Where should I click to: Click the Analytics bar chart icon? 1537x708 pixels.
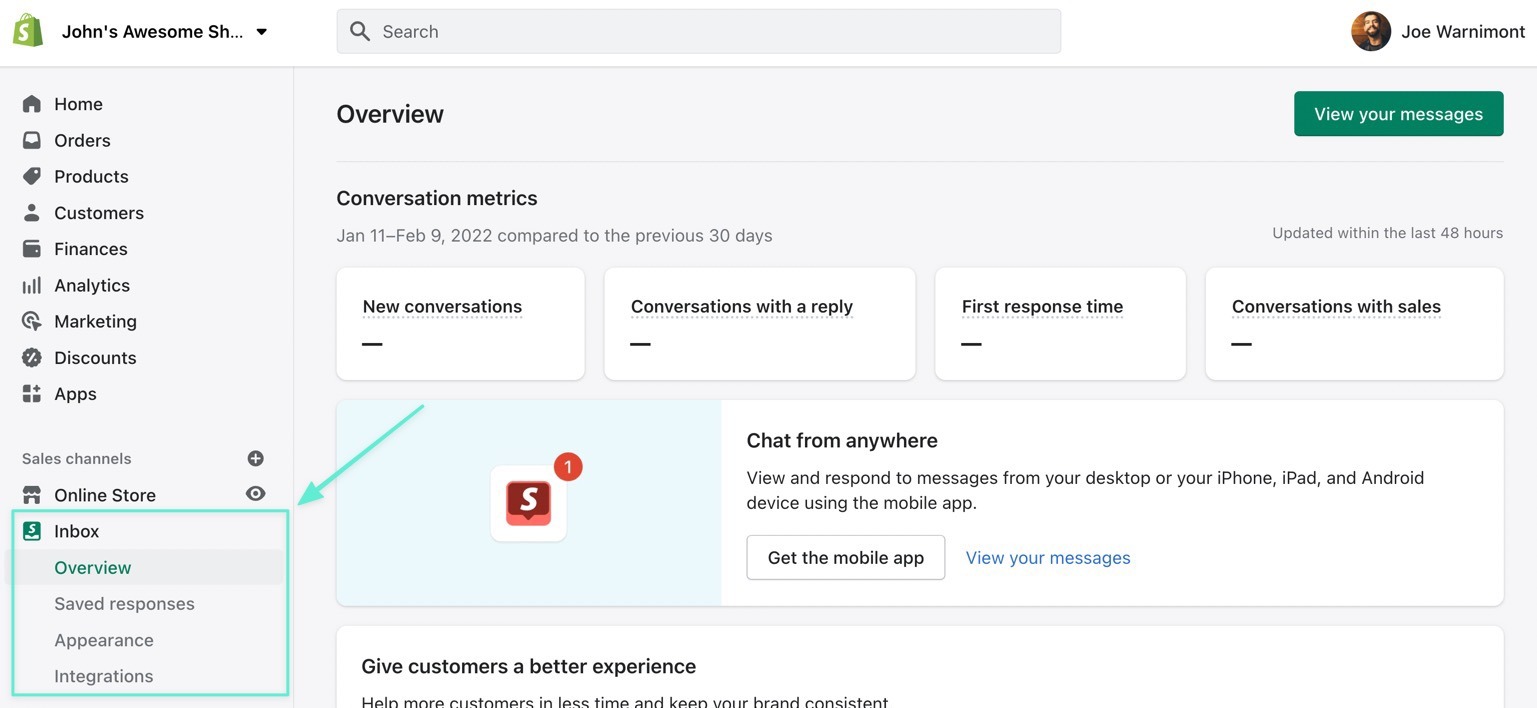(32, 285)
